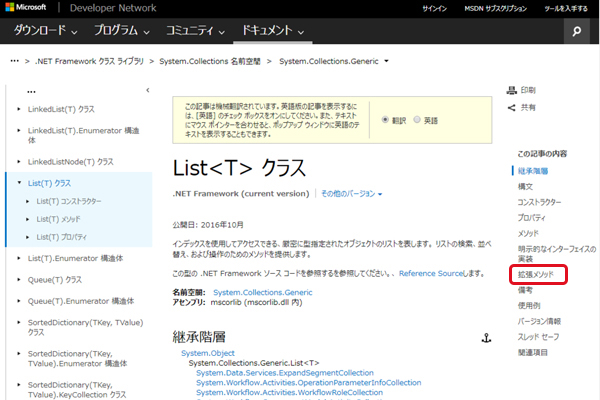Open dropdown arrow after System.Collections.Generic breadcrumb
The image size is (600, 400).
[x=386, y=61]
